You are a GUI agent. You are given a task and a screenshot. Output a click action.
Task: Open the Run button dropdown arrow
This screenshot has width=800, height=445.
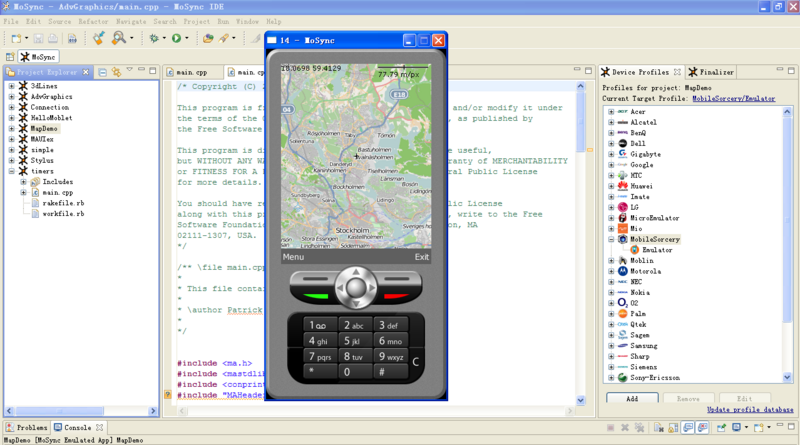click(187, 39)
